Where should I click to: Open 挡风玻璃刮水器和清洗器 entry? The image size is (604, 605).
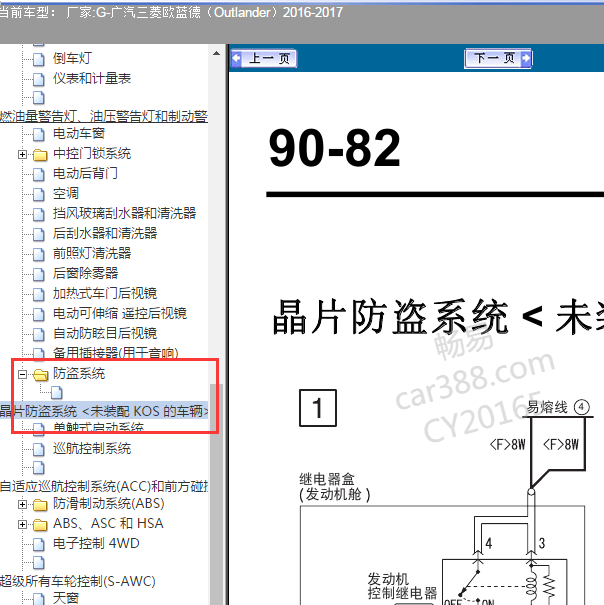point(124,213)
